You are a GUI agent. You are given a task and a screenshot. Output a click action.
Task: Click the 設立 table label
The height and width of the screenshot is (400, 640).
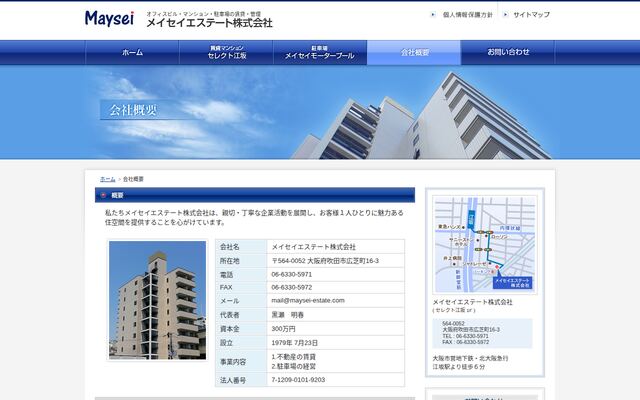227,343
